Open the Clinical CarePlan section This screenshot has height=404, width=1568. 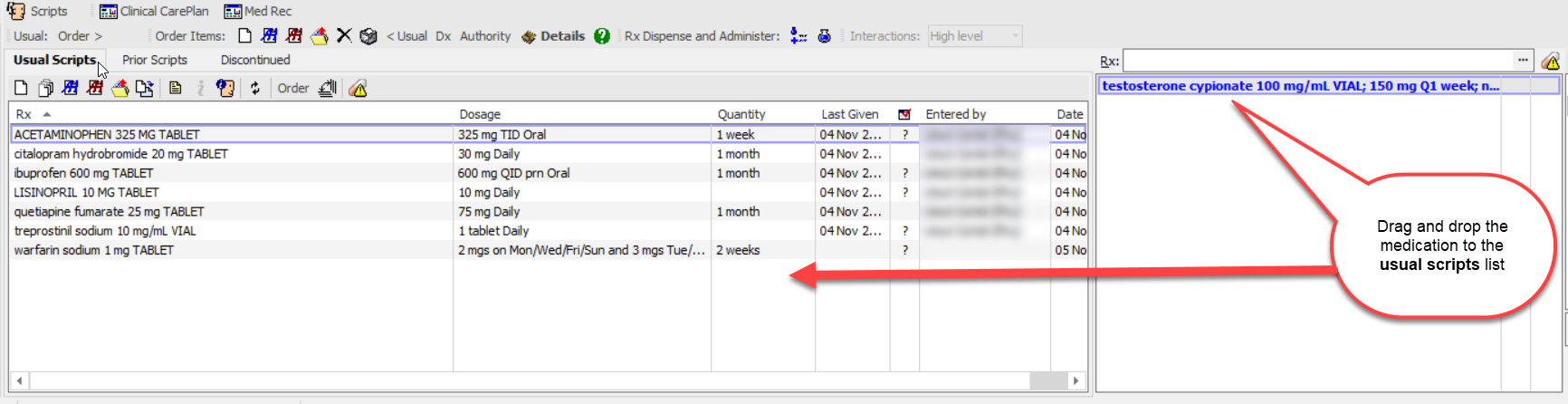click(x=154, y=11)
